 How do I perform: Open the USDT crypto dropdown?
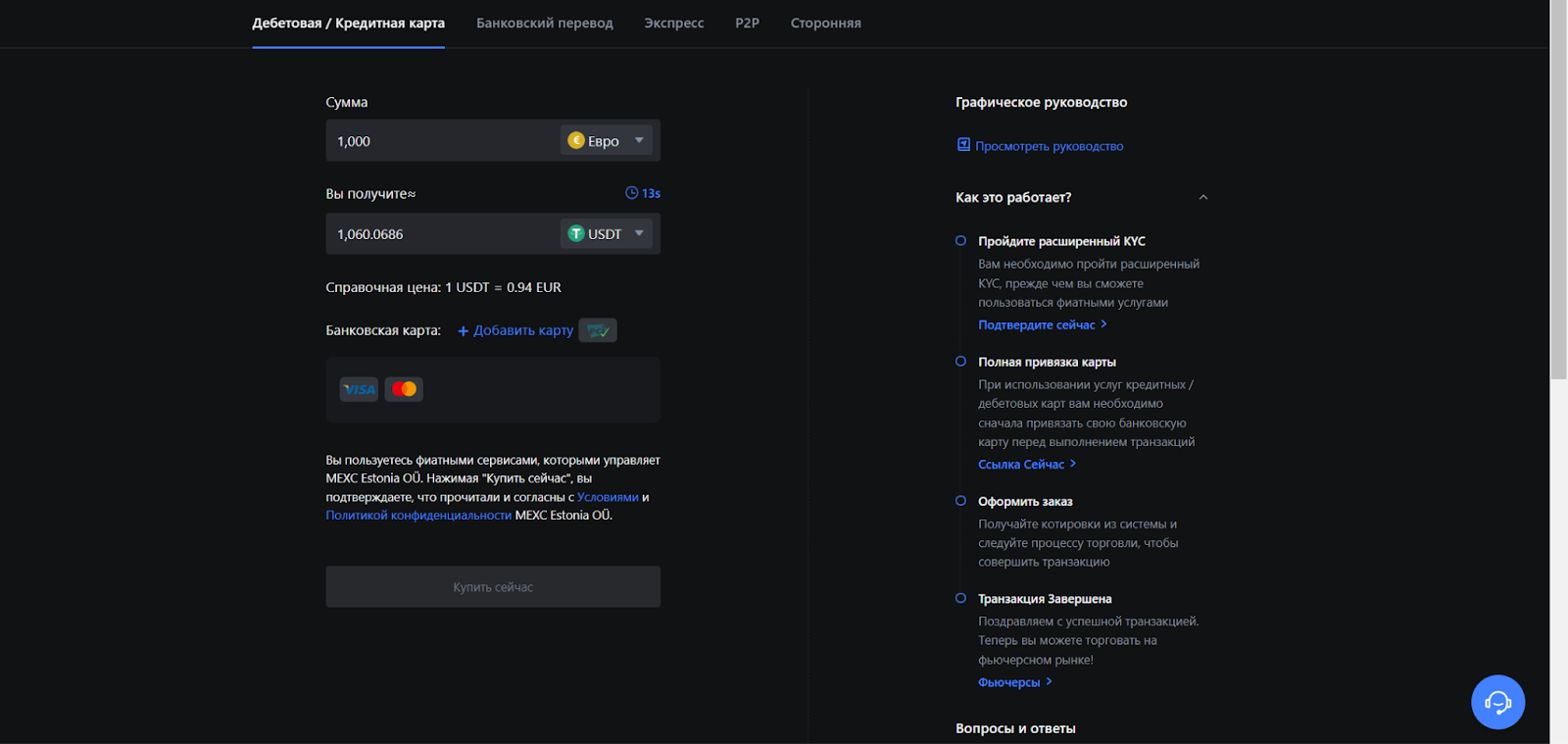[x=639, y=233]
